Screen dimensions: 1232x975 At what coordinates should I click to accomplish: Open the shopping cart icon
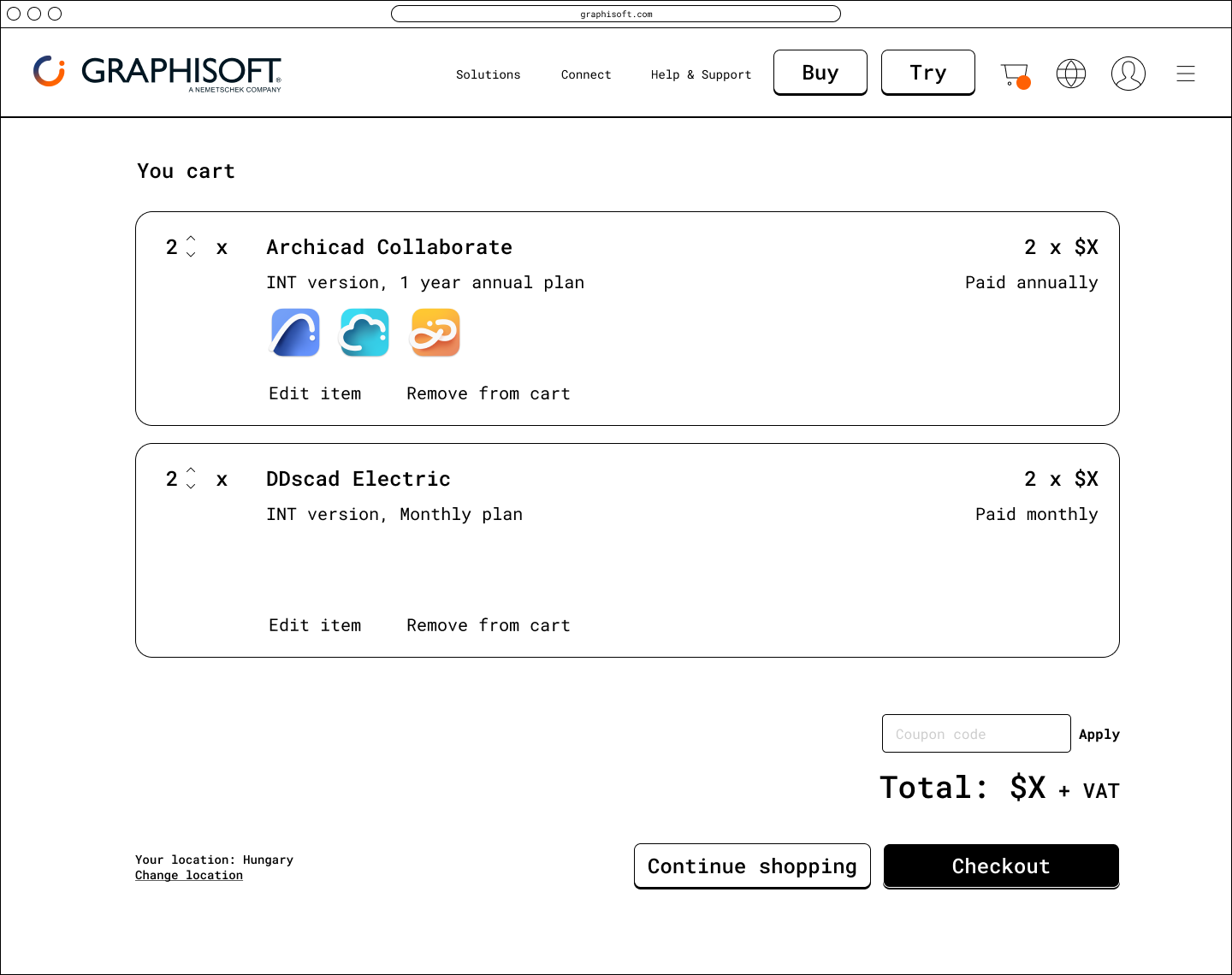click(1015, 74)
